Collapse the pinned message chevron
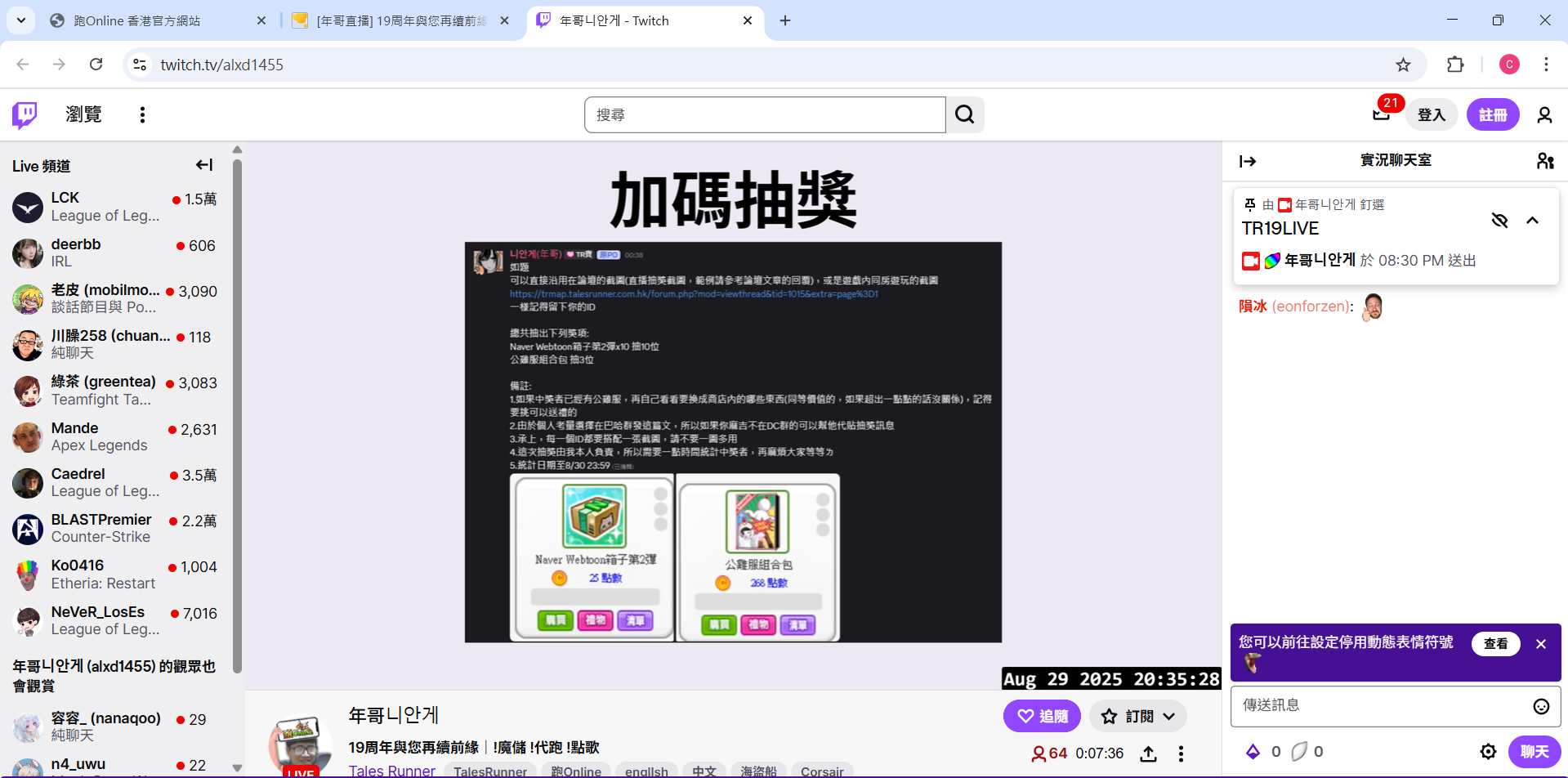Screen dimensions: 1568x778 pos(1533,220)
